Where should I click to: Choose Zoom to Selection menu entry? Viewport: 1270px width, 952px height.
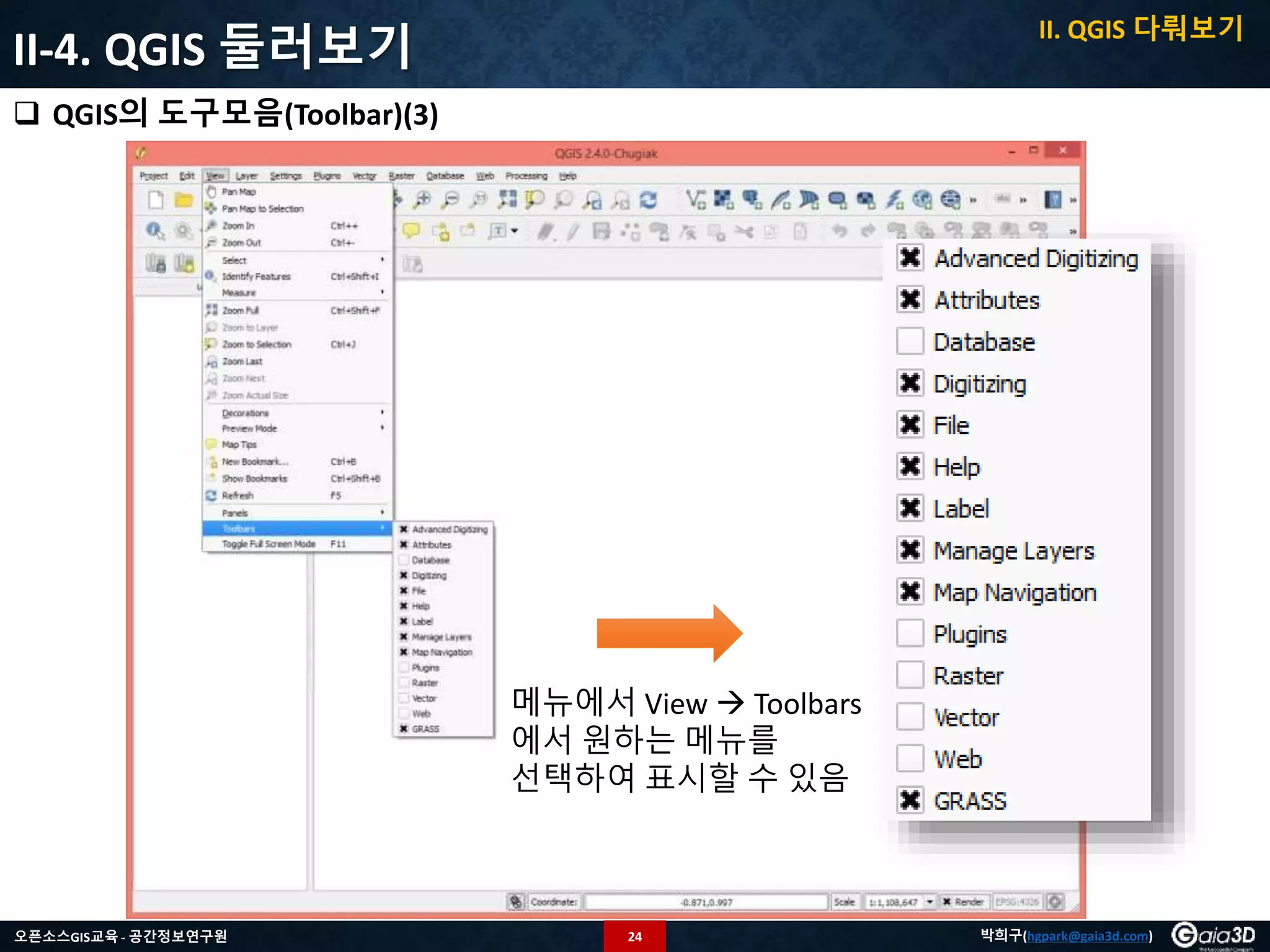[298, 345]
